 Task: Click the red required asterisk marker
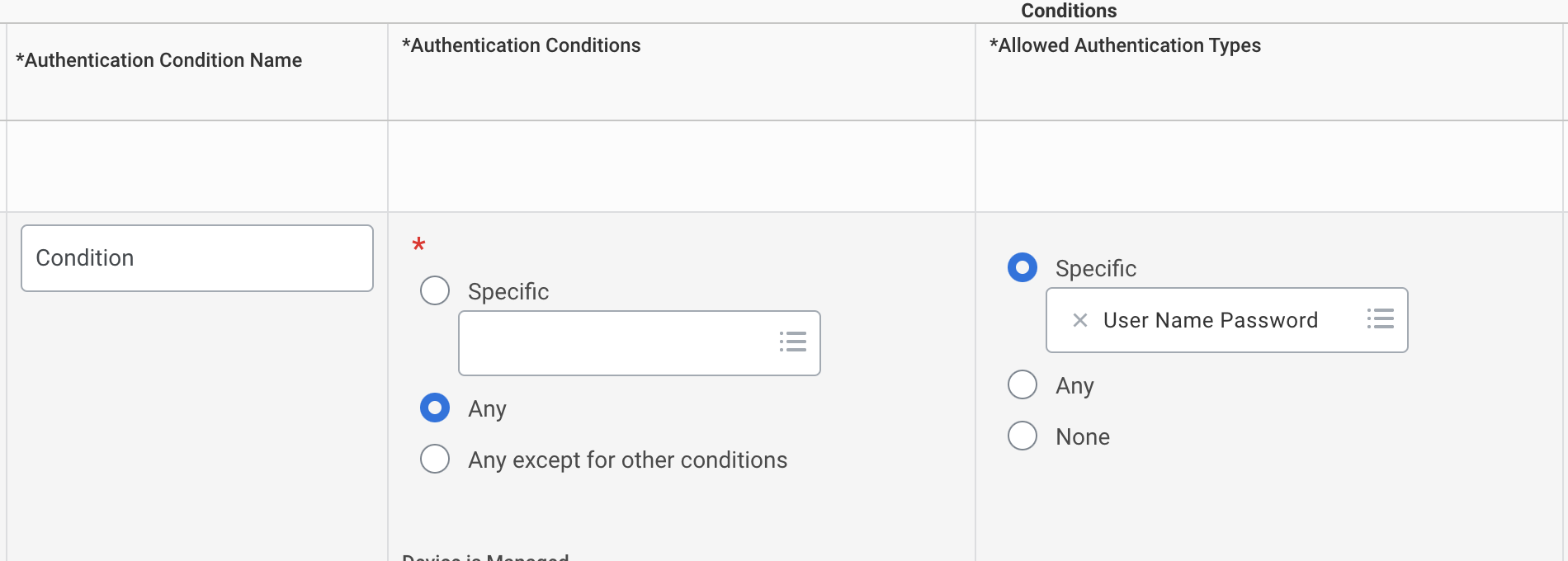coord(418,244)
